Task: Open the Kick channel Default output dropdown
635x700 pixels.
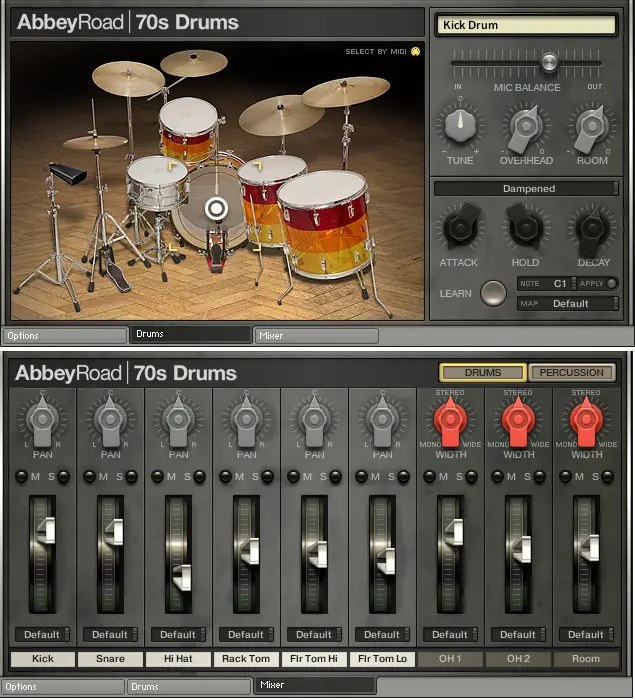Action: tap(42, 634)
